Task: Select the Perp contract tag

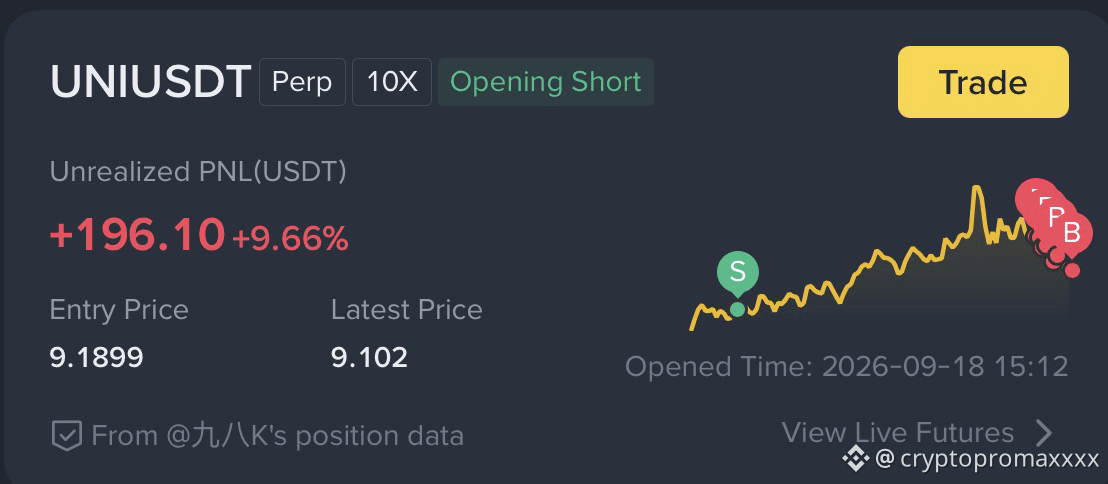Action: (x=302, y=82)
